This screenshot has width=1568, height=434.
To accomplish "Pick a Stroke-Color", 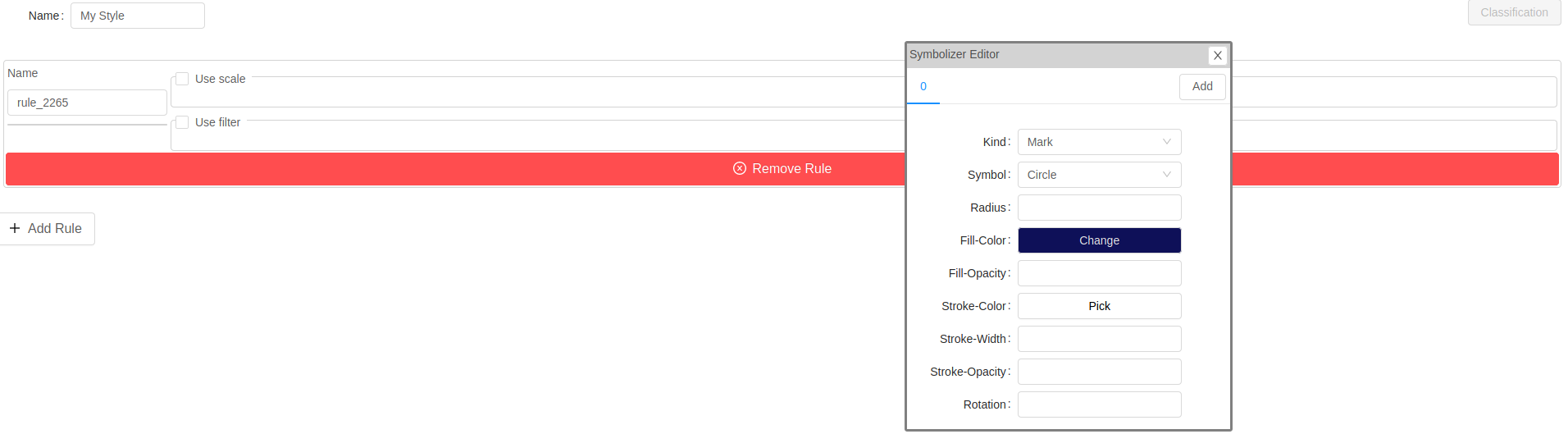I will coord(1099,306).
